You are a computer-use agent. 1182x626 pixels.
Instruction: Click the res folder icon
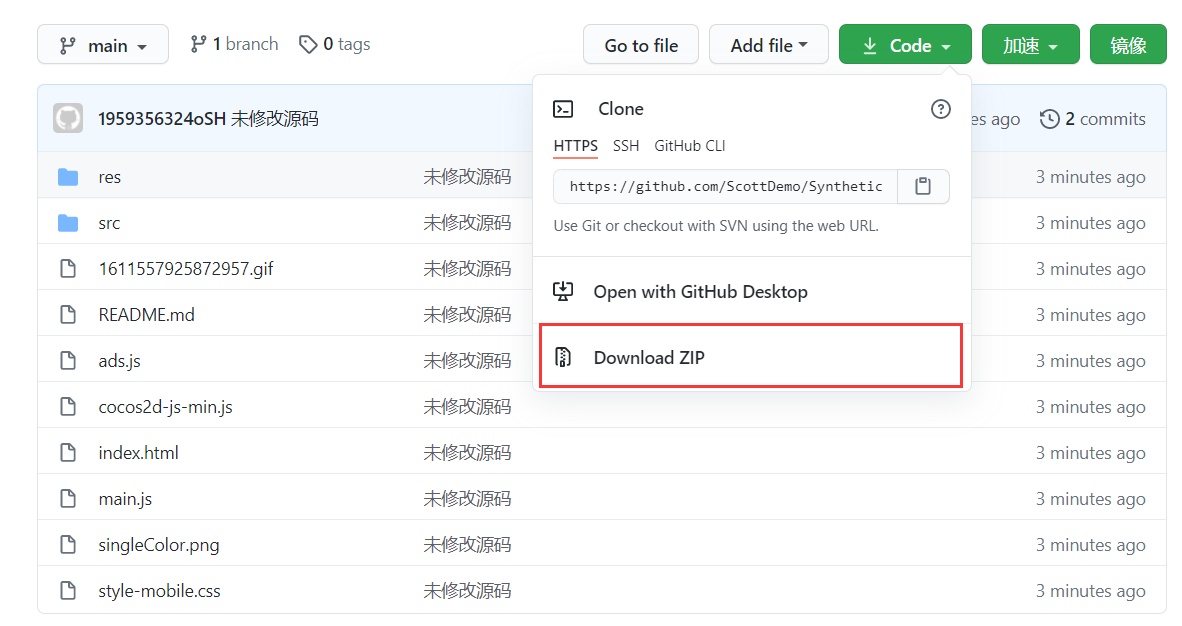click(68, 177)
